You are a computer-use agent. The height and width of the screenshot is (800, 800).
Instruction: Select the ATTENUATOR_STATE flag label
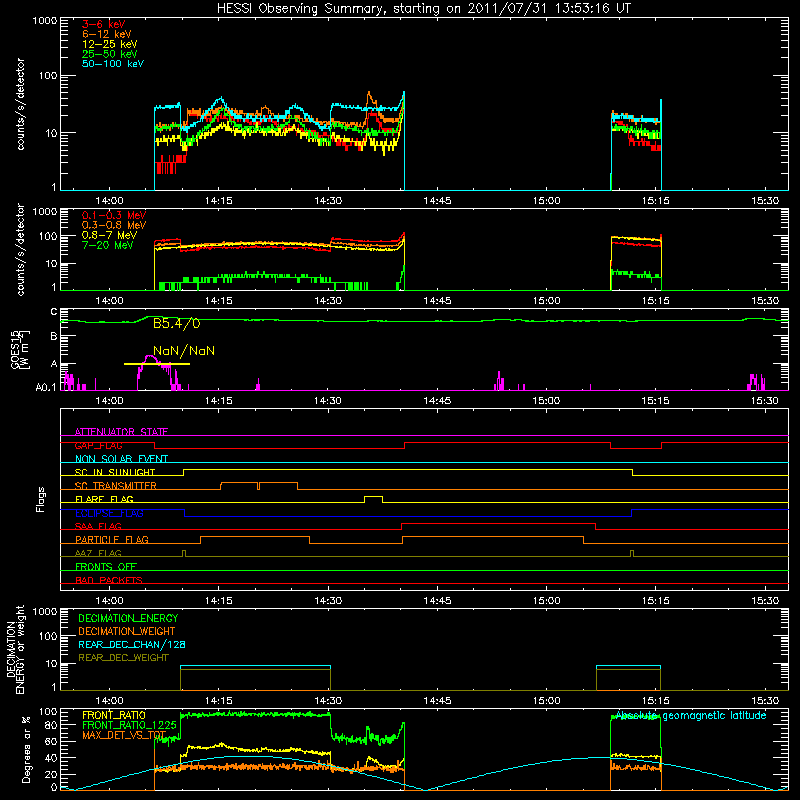121,432
